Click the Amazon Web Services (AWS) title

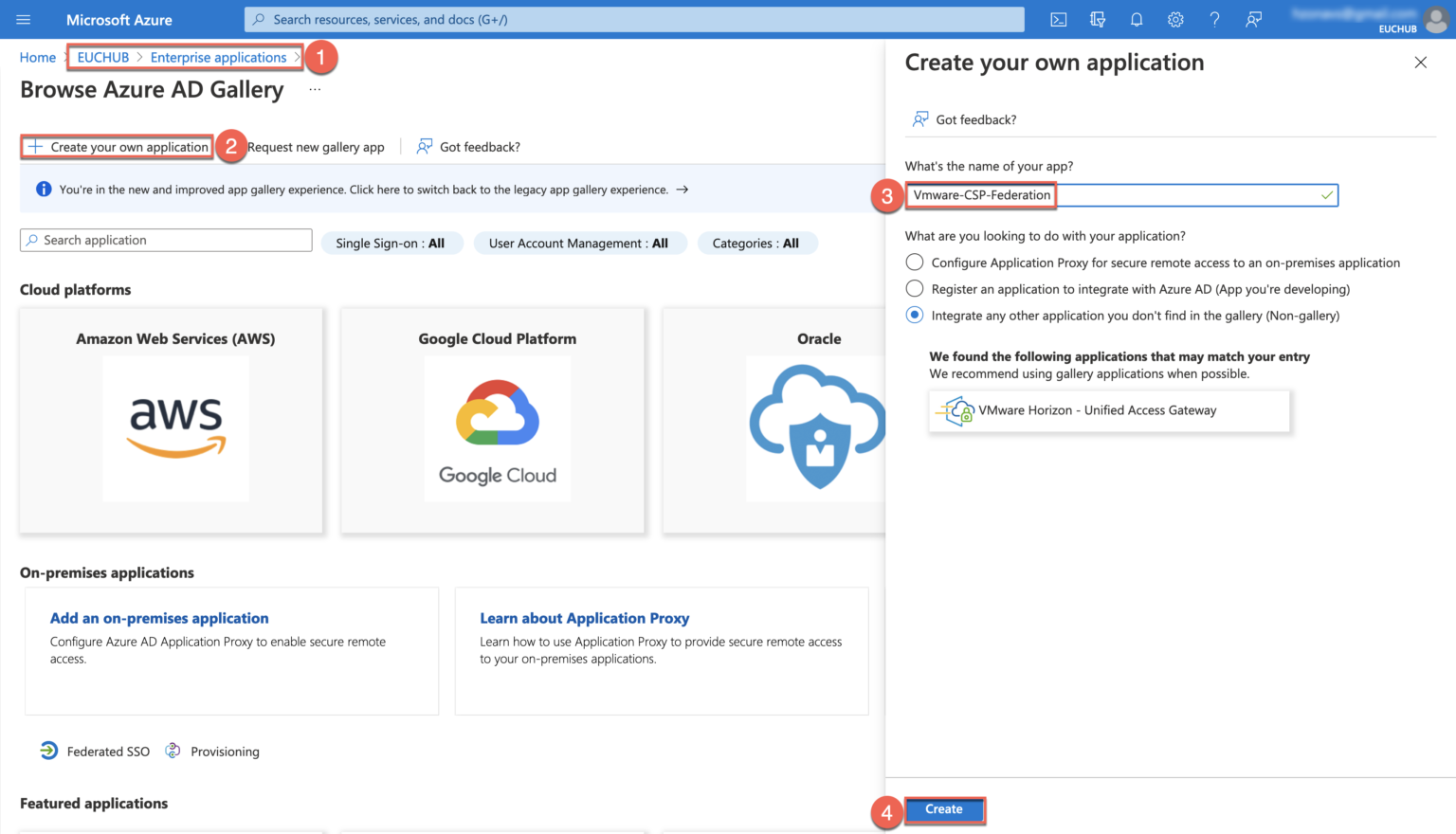tap(175, 339)
